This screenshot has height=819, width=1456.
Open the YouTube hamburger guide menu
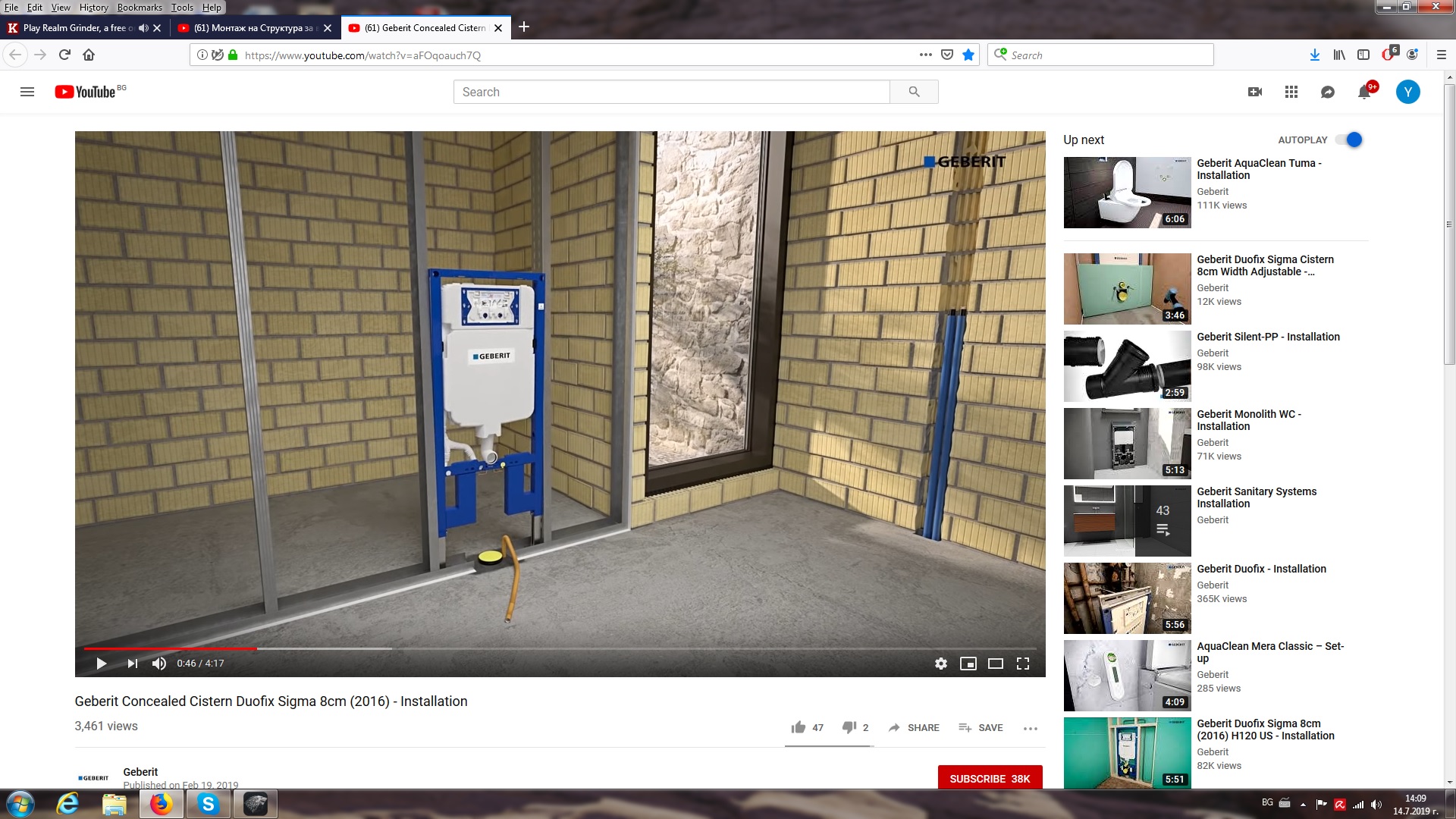pos(27,92)
